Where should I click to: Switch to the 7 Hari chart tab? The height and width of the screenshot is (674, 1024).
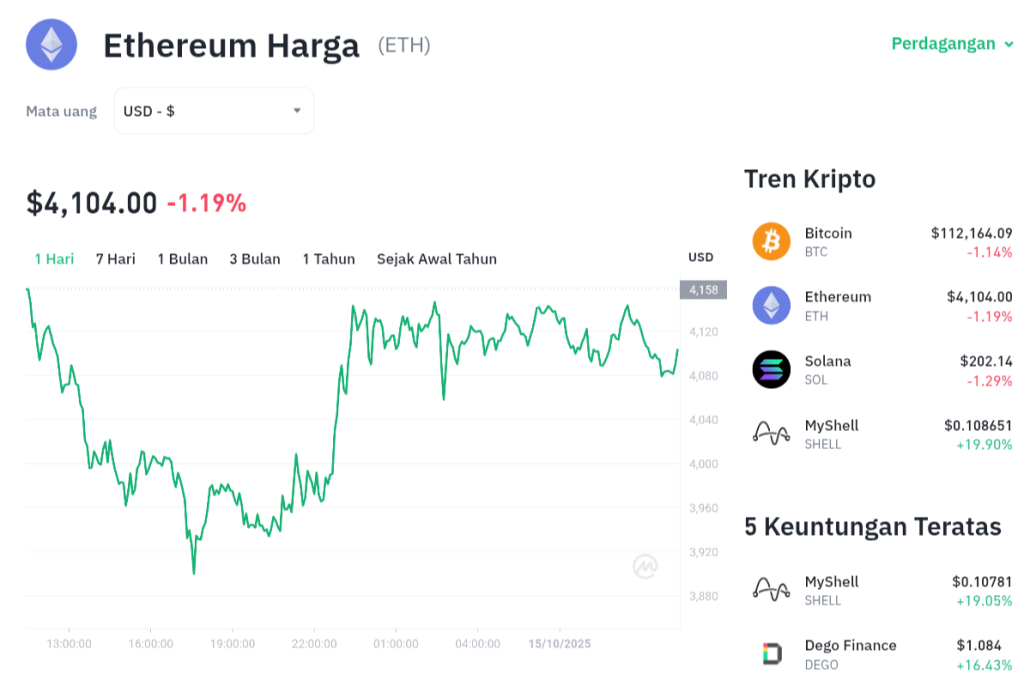pyautogui.click(x=115, y=258)
